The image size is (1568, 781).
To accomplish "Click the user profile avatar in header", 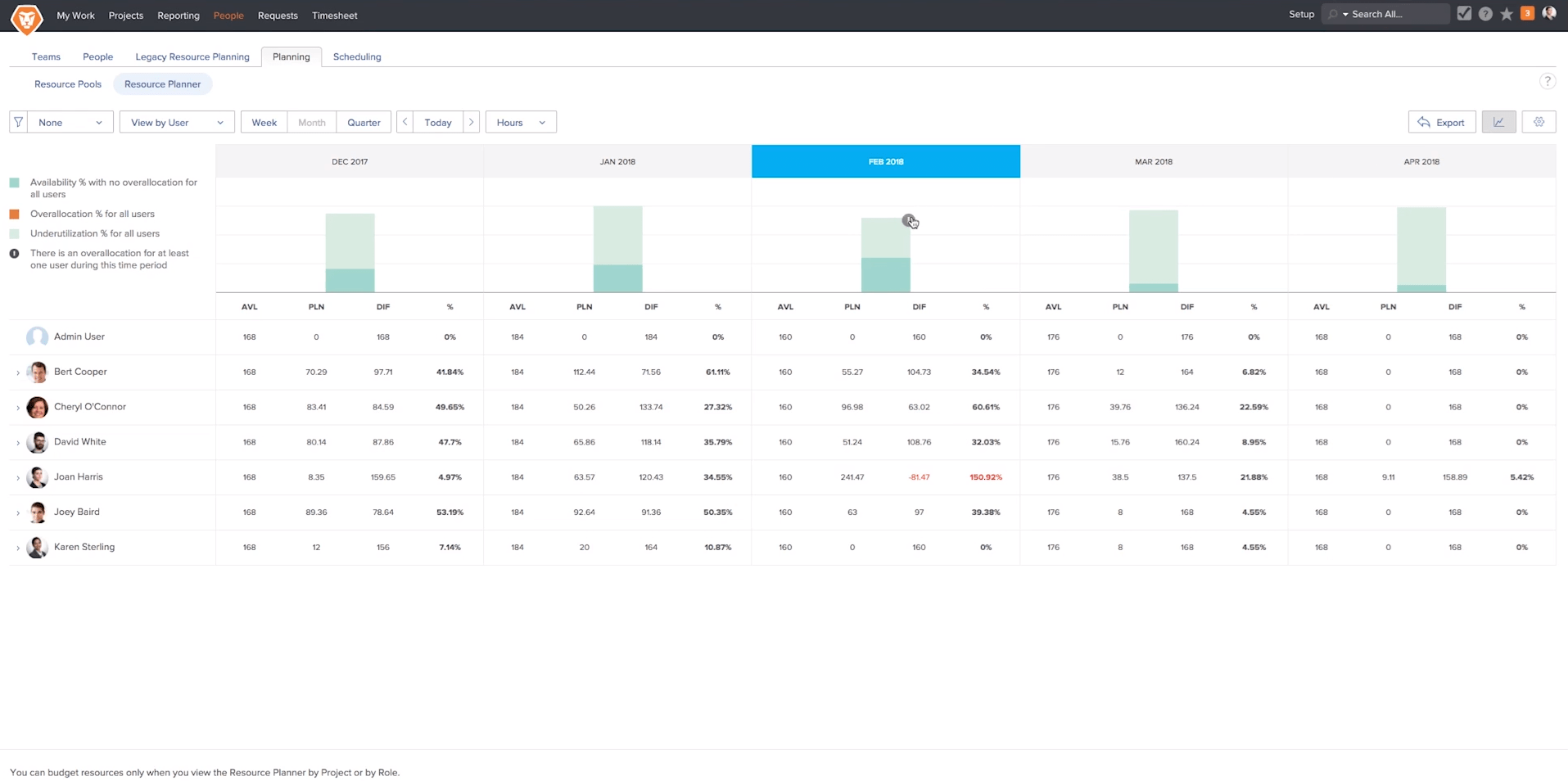I will tap(1549, 14).
